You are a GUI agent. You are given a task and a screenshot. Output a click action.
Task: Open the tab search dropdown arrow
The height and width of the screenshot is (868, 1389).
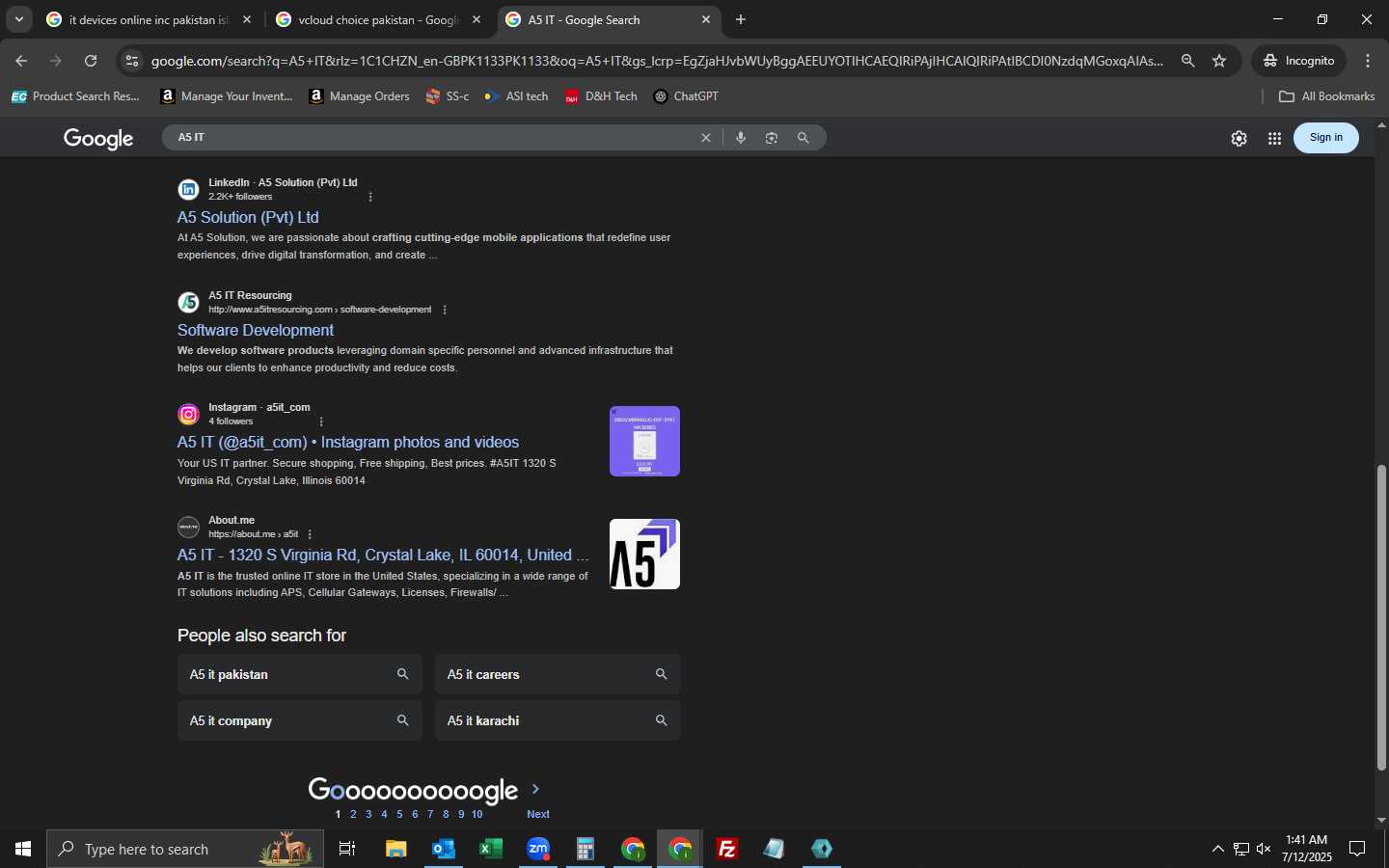click(18, 19)
